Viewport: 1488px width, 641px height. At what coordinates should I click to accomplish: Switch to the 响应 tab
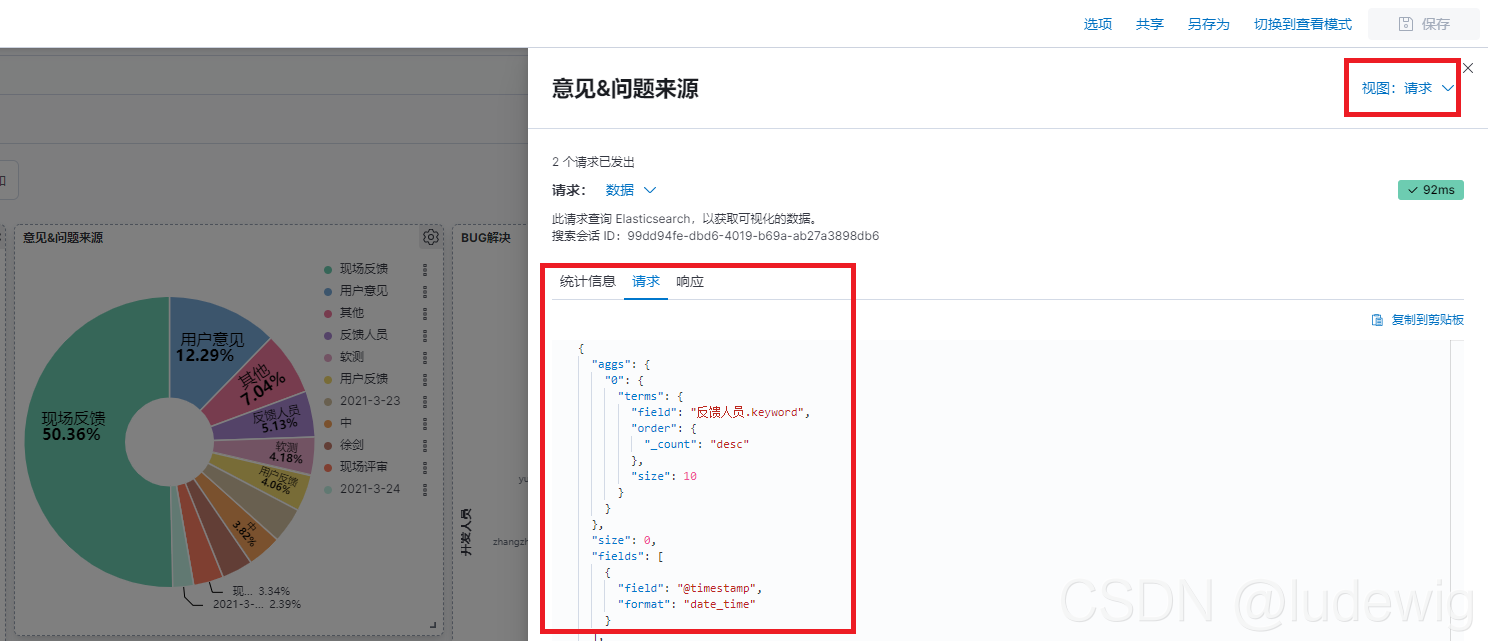click(x=689, y=281)
